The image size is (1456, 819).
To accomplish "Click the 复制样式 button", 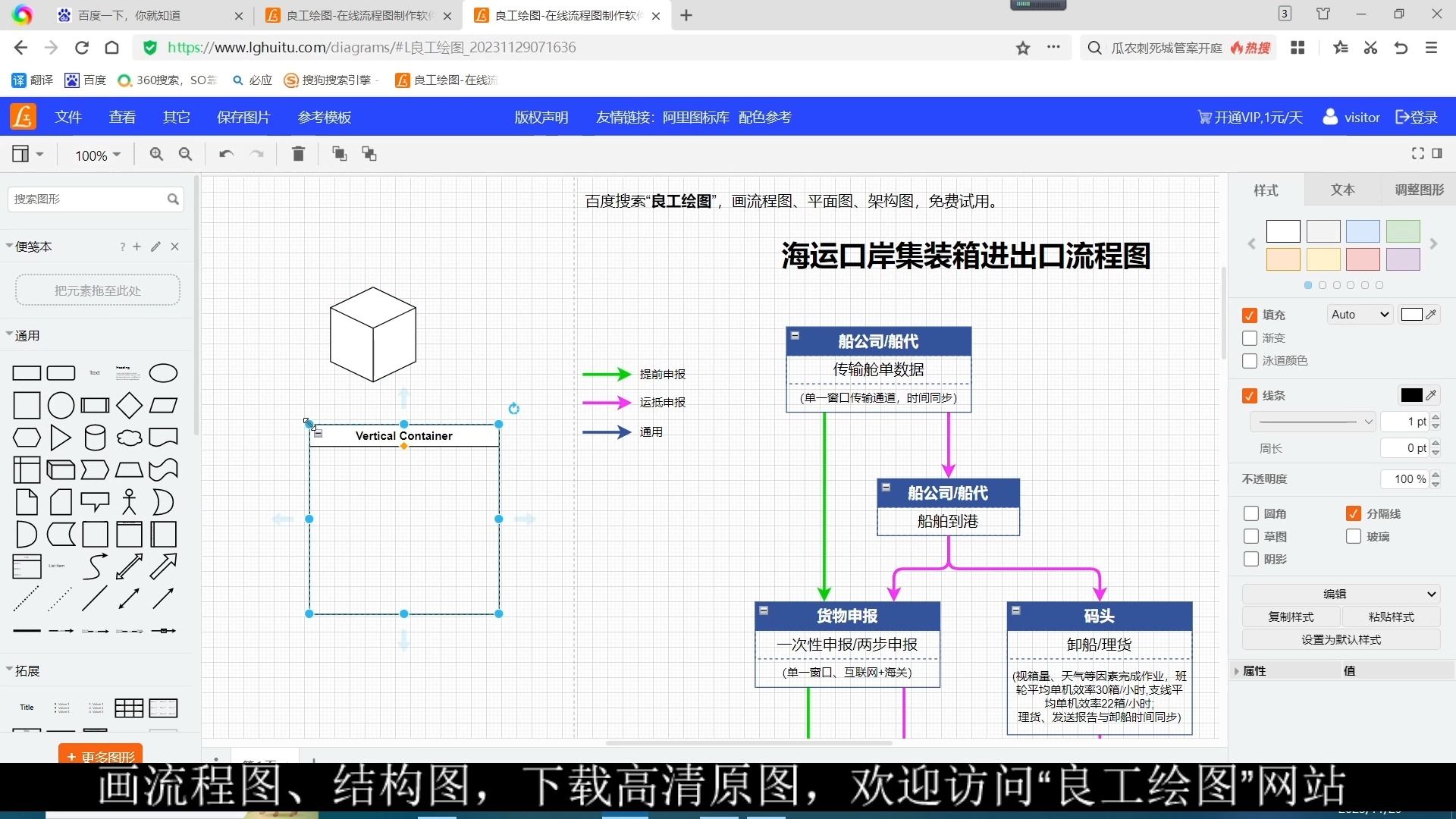I will coord(1291,617).
